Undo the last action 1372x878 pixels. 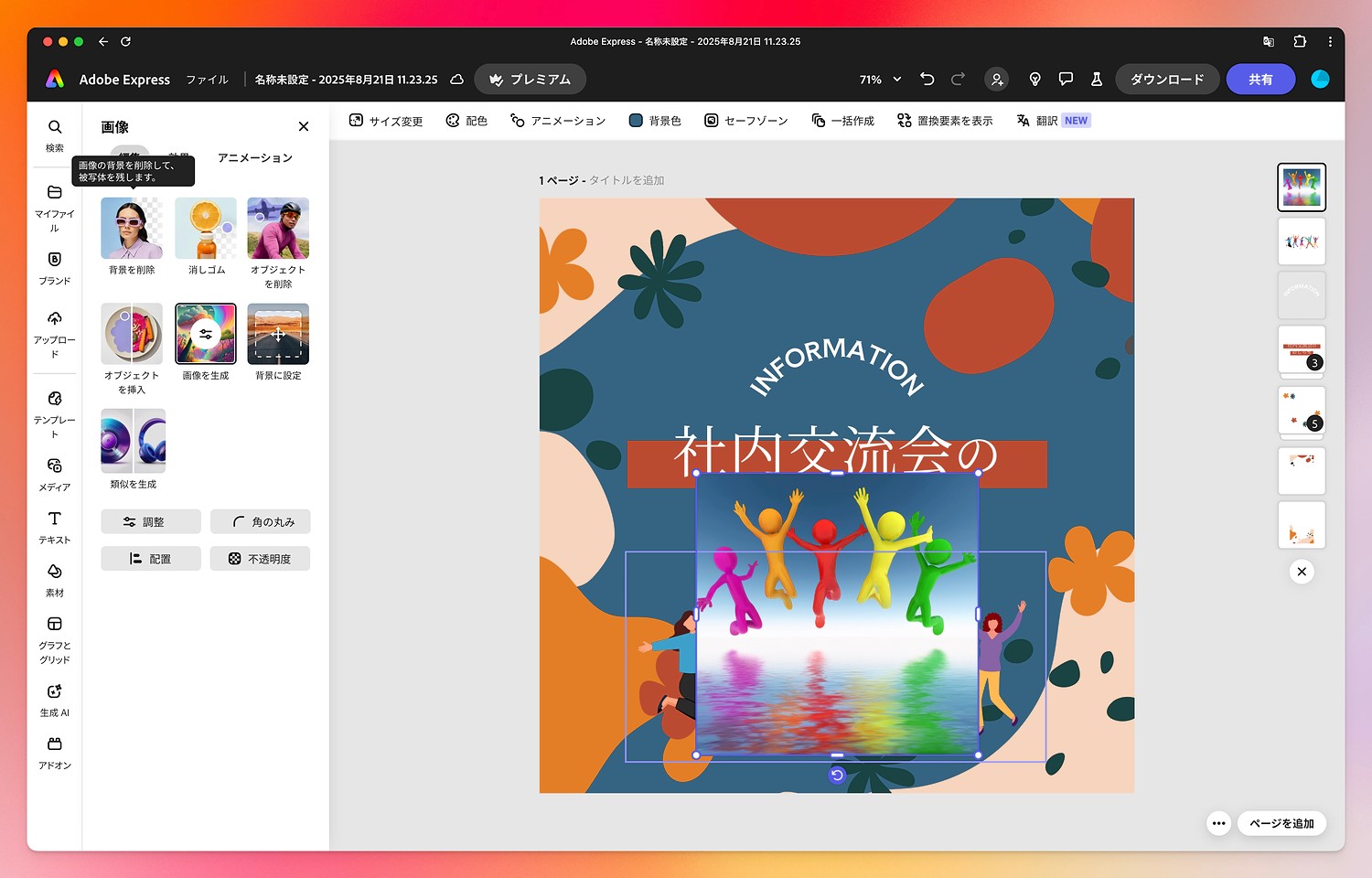tap(927, 79)
